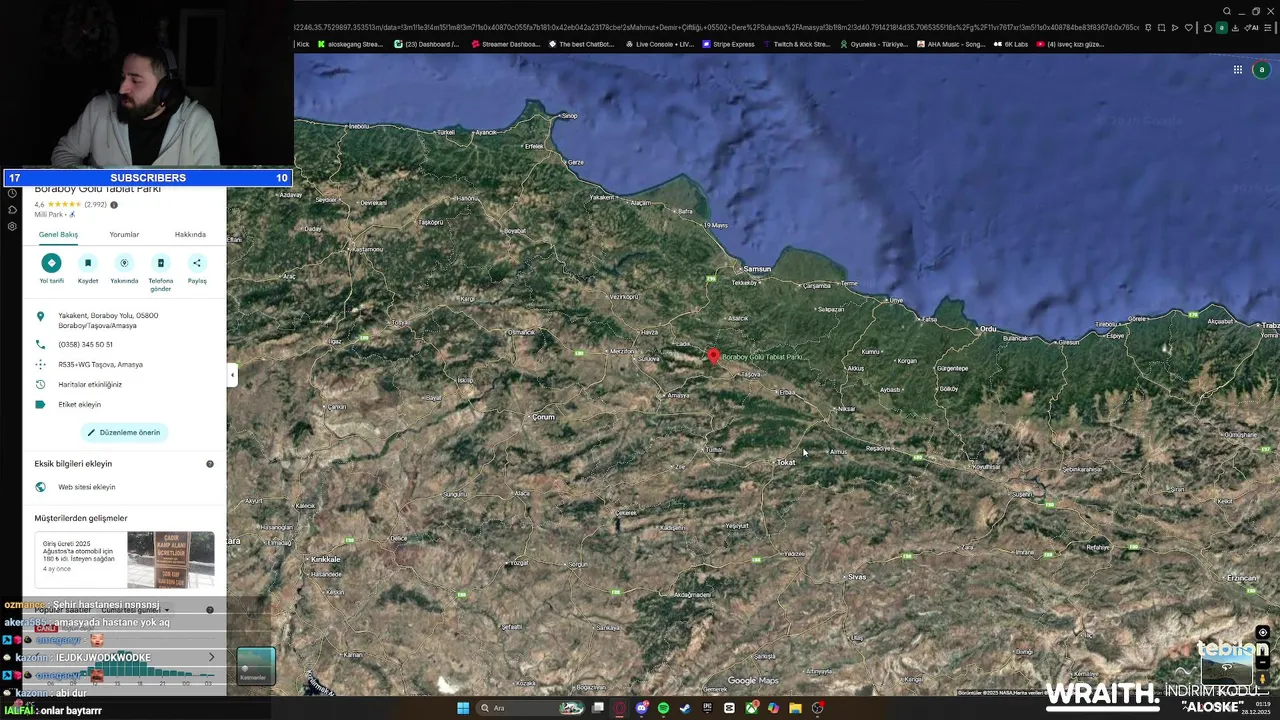The width and height of the screenshot is (1280, 720).
Task: Click the Web sitesi ekleyin link
Action: pos(86,487)
